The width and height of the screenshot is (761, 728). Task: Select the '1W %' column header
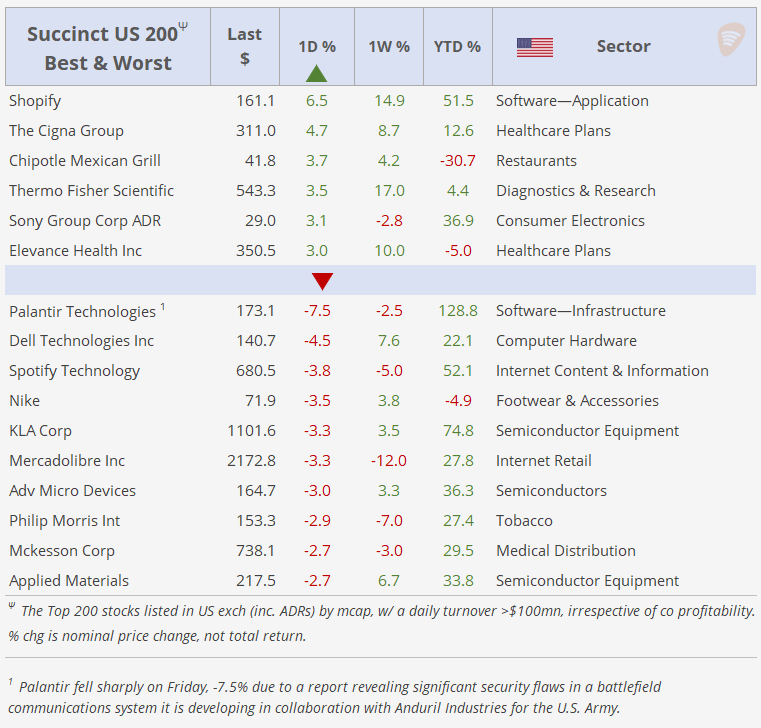click(389, 47)
